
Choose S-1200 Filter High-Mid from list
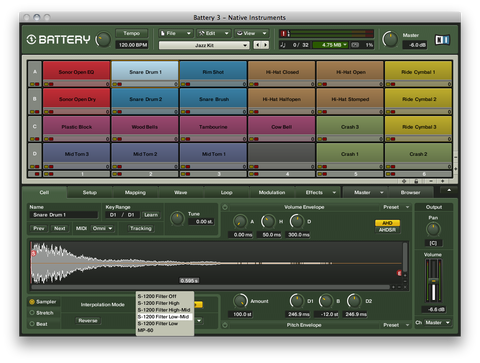pos(165,310)
